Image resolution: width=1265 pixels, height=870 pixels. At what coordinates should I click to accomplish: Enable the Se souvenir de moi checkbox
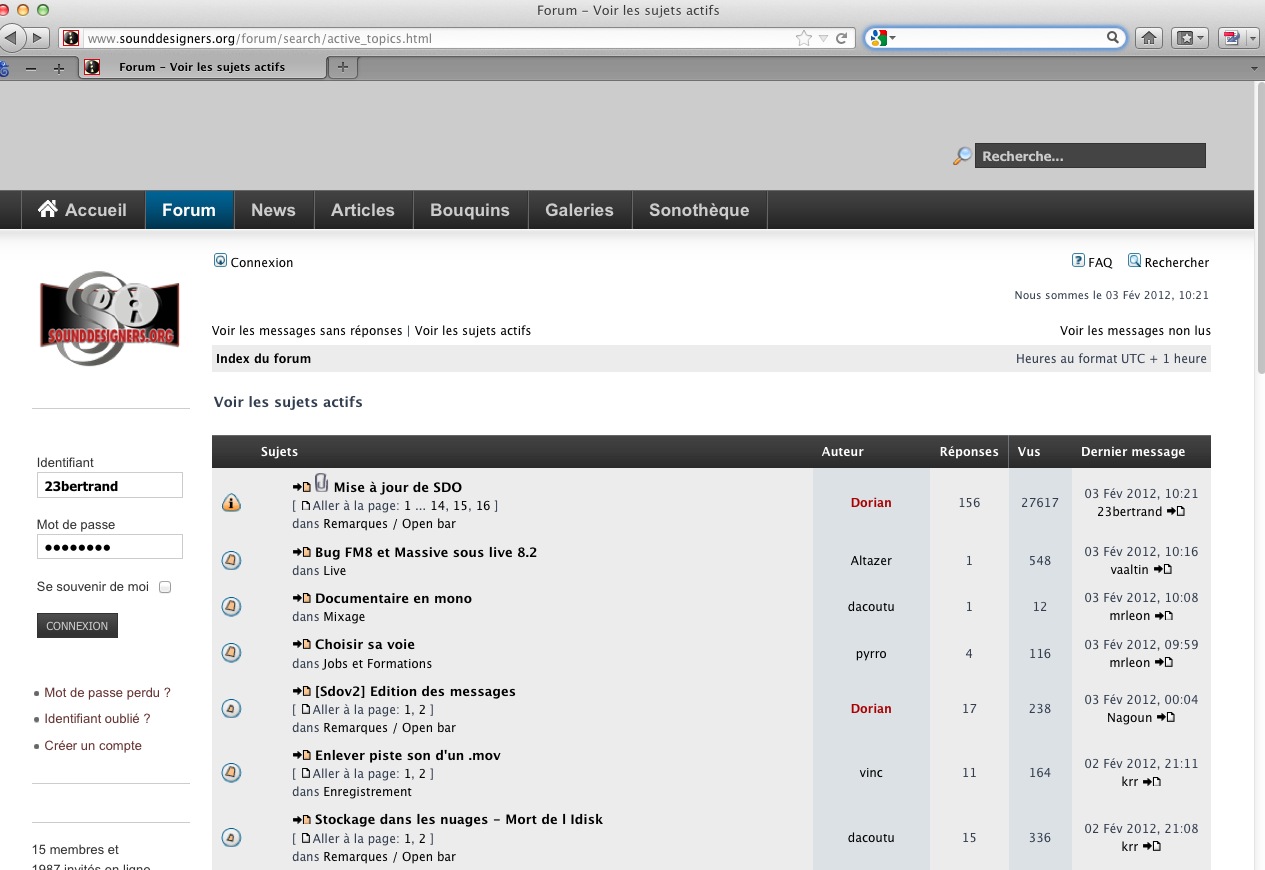click(165, 587)
